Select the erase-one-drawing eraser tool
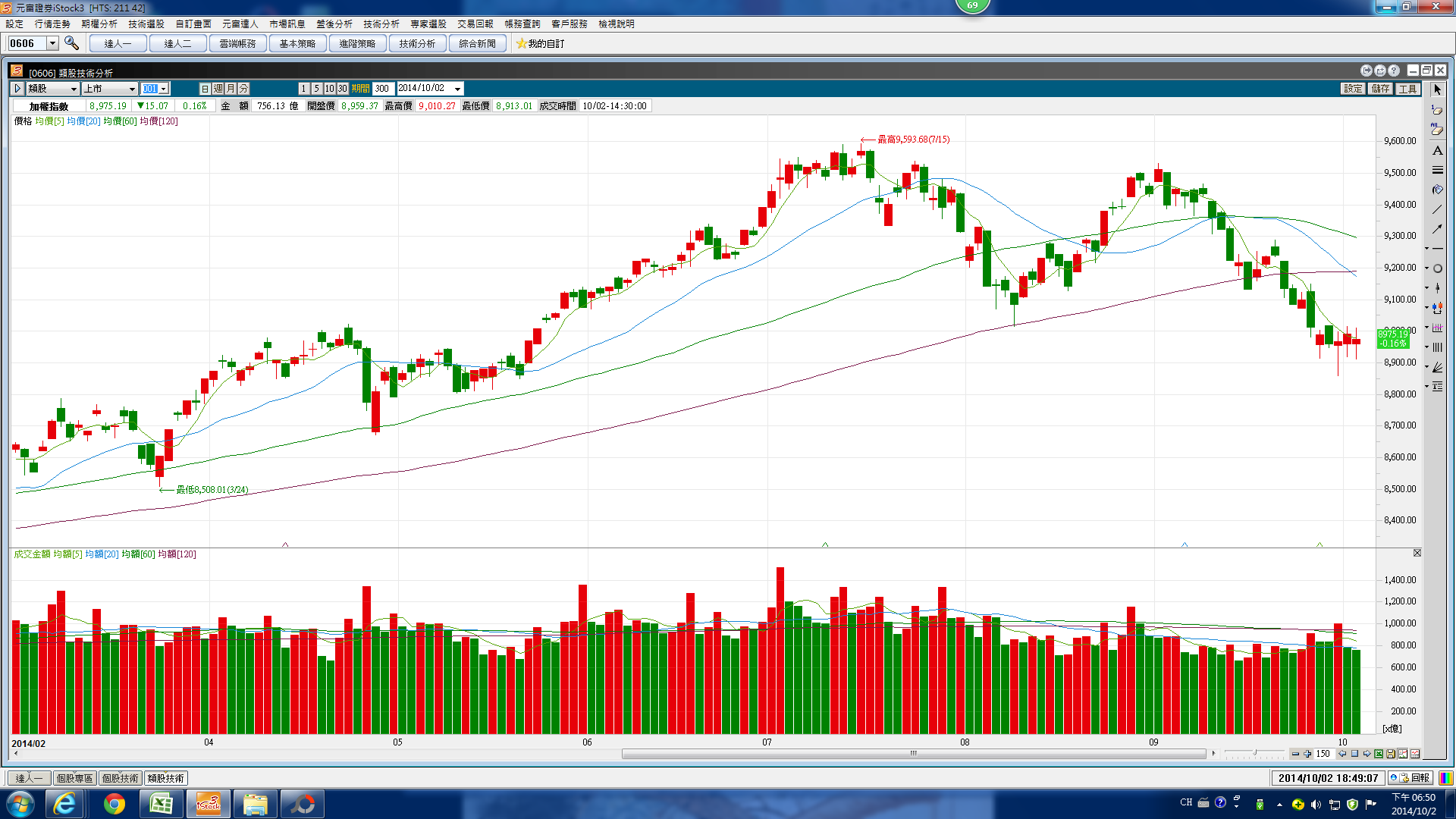Screen dimensions: 1456x819 tap(1437, 109)
